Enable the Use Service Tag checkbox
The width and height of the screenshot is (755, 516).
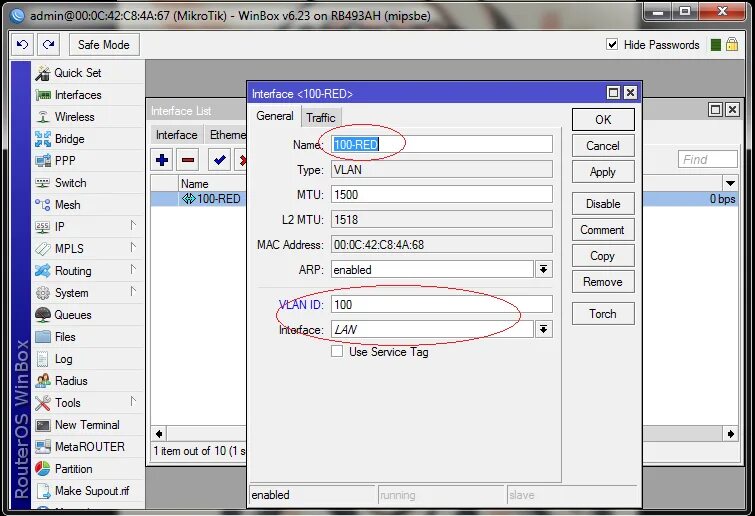[x=337, y=351]
